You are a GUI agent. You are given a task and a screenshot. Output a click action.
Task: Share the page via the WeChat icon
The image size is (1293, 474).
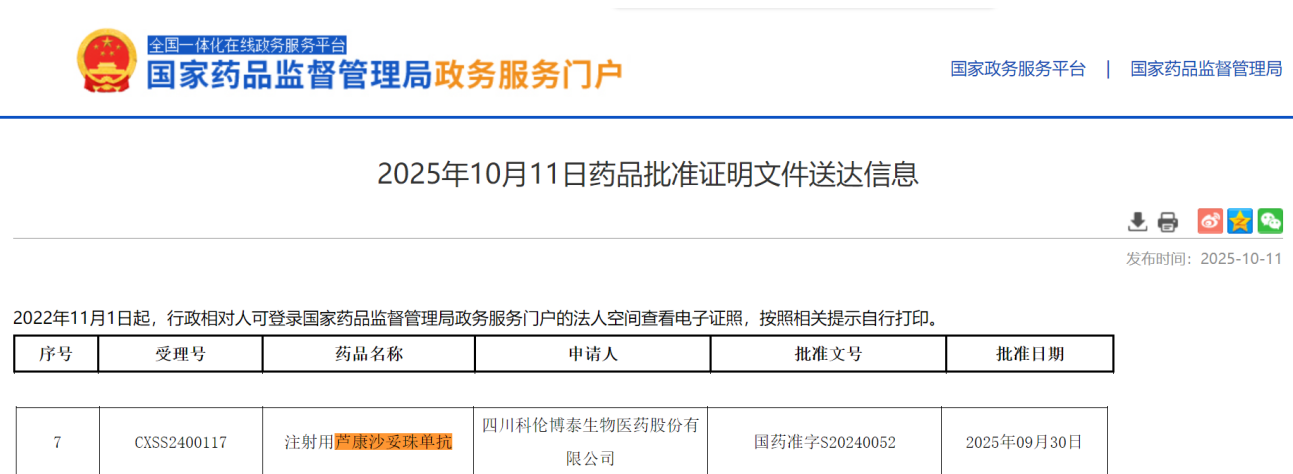(x=1270, y=221)
